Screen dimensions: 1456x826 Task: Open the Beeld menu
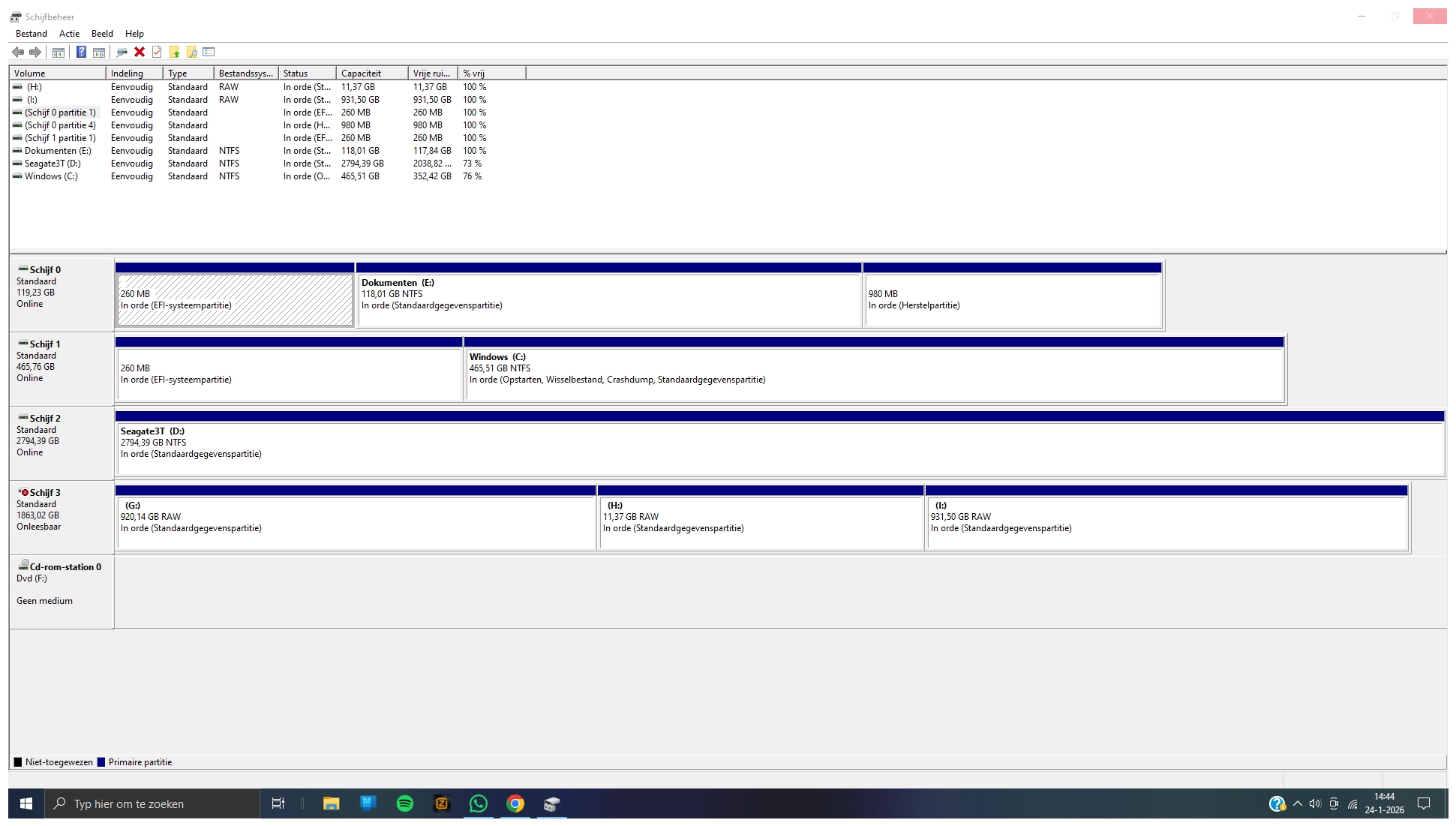(102, 34)
